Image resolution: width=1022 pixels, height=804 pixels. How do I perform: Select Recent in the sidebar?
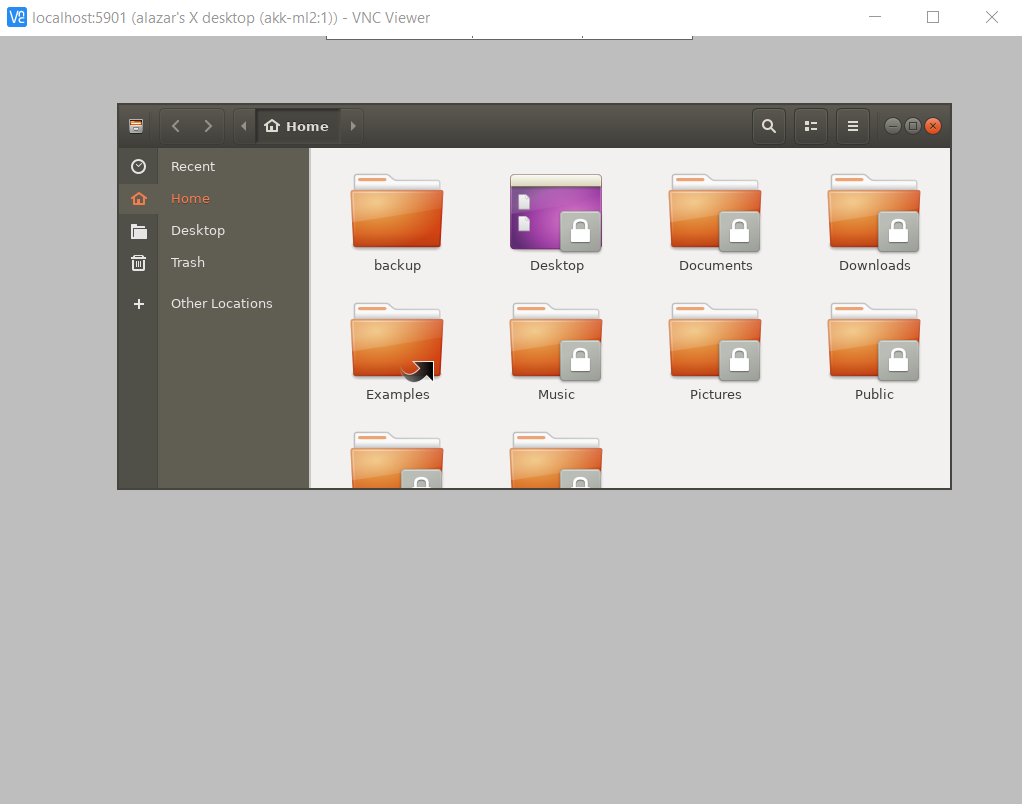(x=193, y=166)
